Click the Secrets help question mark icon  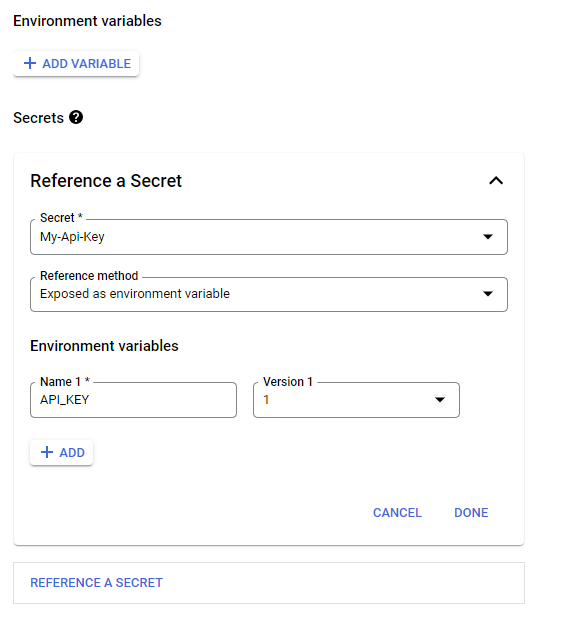click(x=76, y=117)
